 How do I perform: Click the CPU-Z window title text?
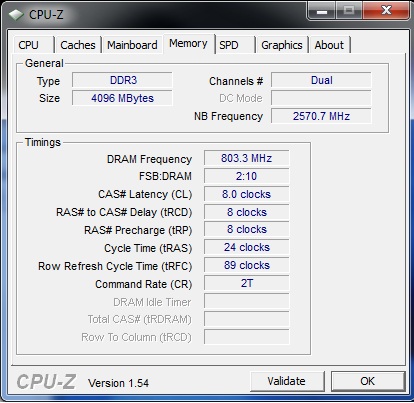pyautogui.click(x=46, y=15)
